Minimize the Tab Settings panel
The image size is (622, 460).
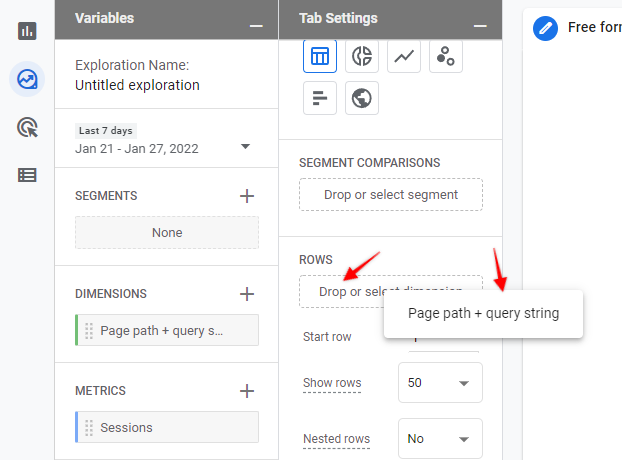480,26
